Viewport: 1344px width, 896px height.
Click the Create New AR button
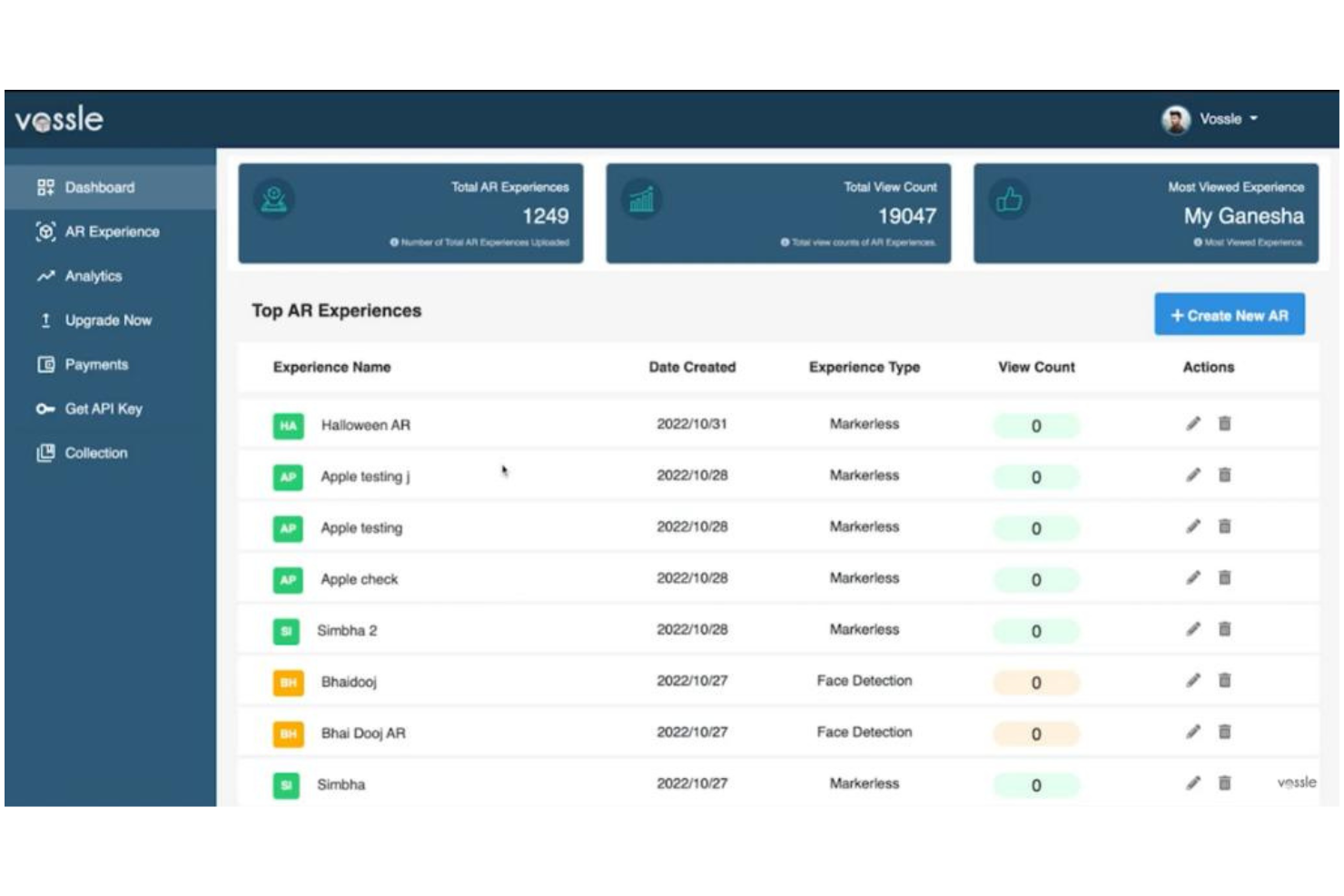click(x=1229, y=315)
